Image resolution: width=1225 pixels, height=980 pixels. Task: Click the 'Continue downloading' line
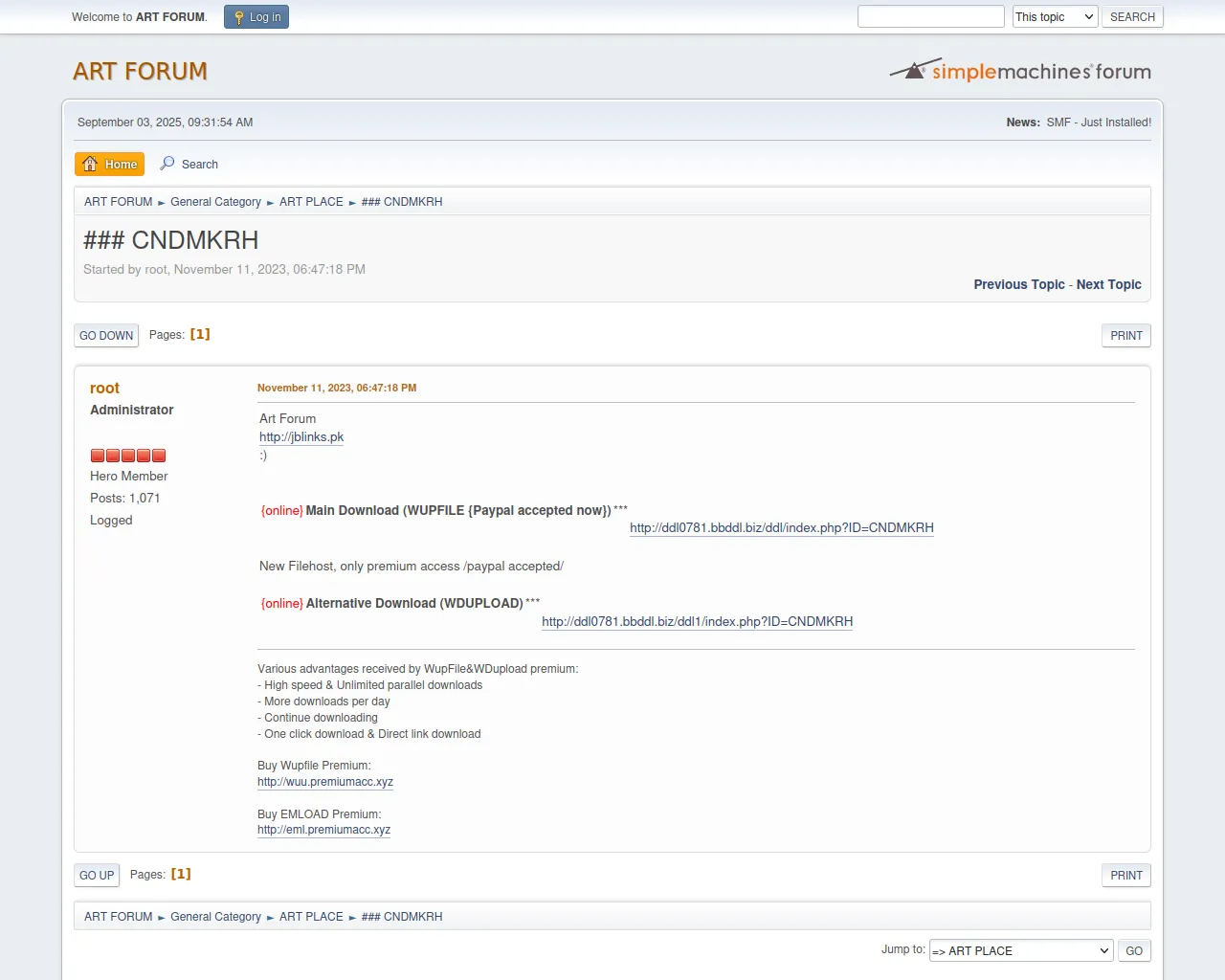coord(318,718)
